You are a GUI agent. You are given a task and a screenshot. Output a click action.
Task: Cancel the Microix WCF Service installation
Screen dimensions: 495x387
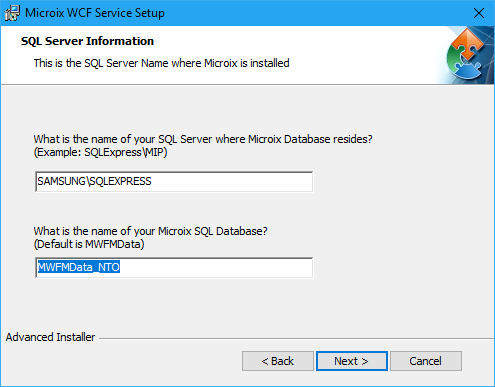pyautogui.click(x=426, y=361)
